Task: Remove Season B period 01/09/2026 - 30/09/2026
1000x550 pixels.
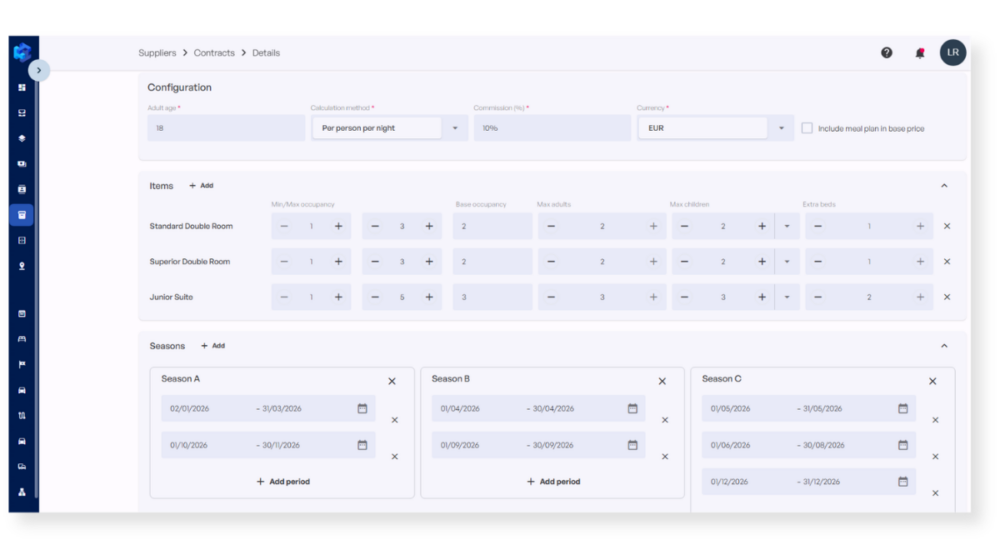Action: pos(665,456)
